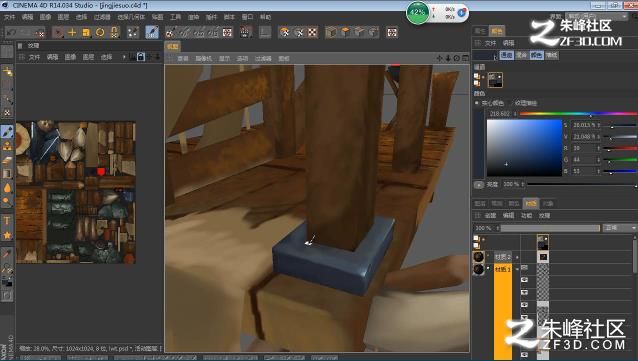Toggle the third highlighted (颜色) mode button

[x=536, y=55]
